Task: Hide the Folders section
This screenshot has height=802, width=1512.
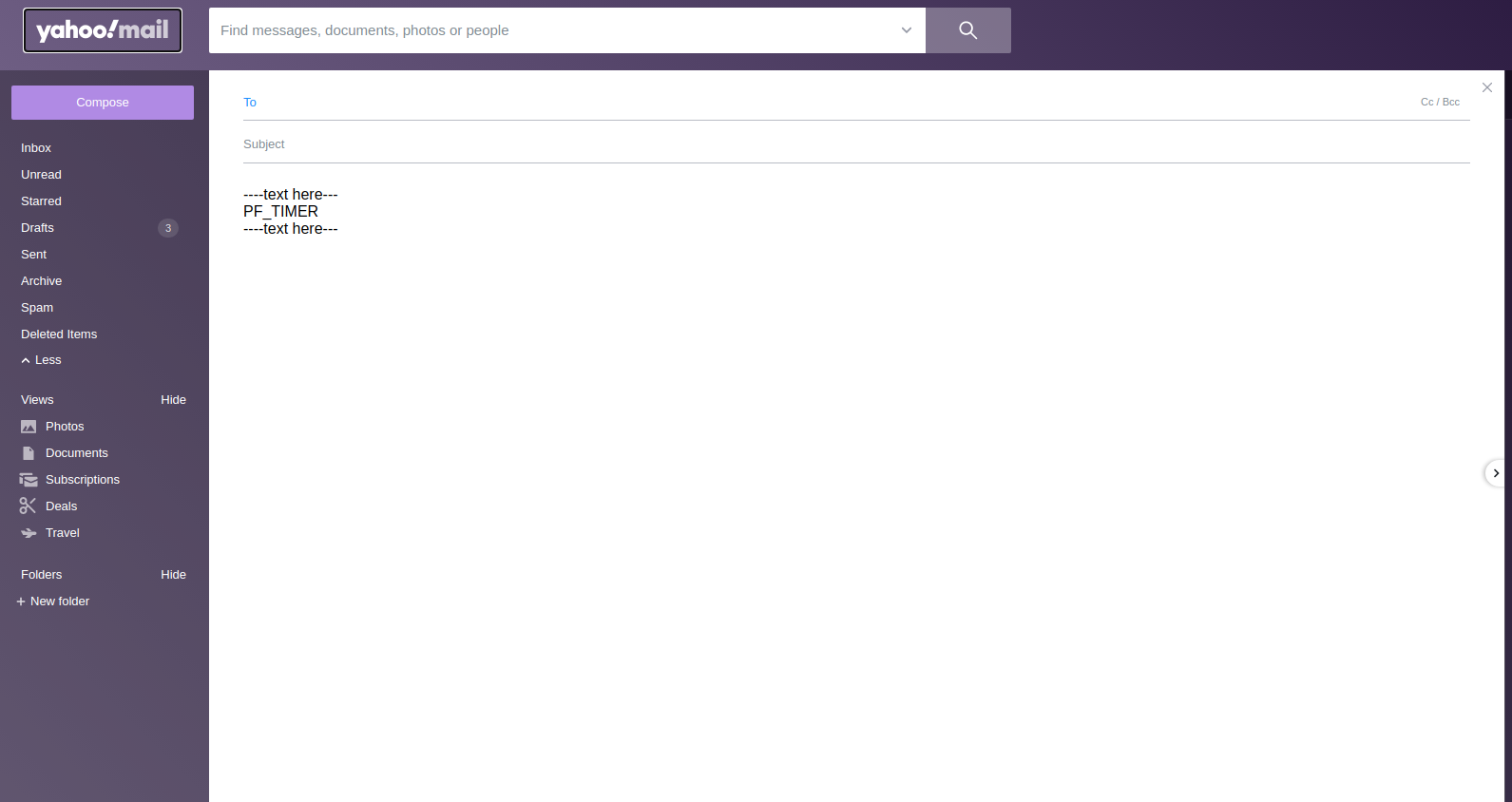Action: pos(173,575)
